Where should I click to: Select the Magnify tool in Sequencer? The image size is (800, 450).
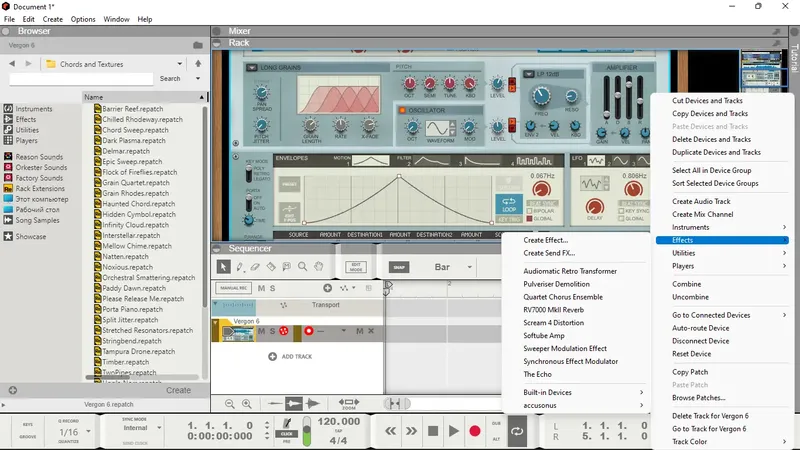point(303,266)
